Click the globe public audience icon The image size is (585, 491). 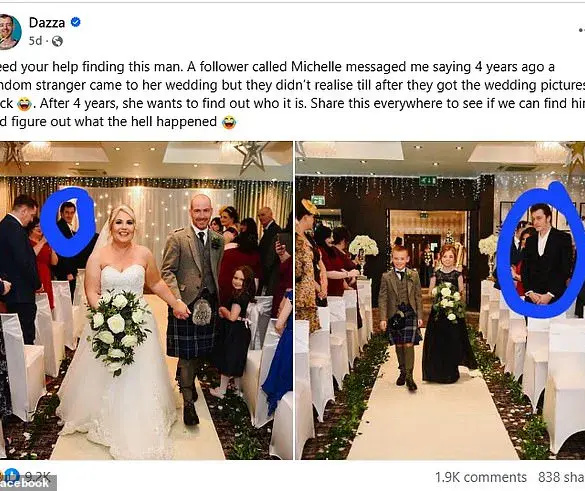point(57,41)
